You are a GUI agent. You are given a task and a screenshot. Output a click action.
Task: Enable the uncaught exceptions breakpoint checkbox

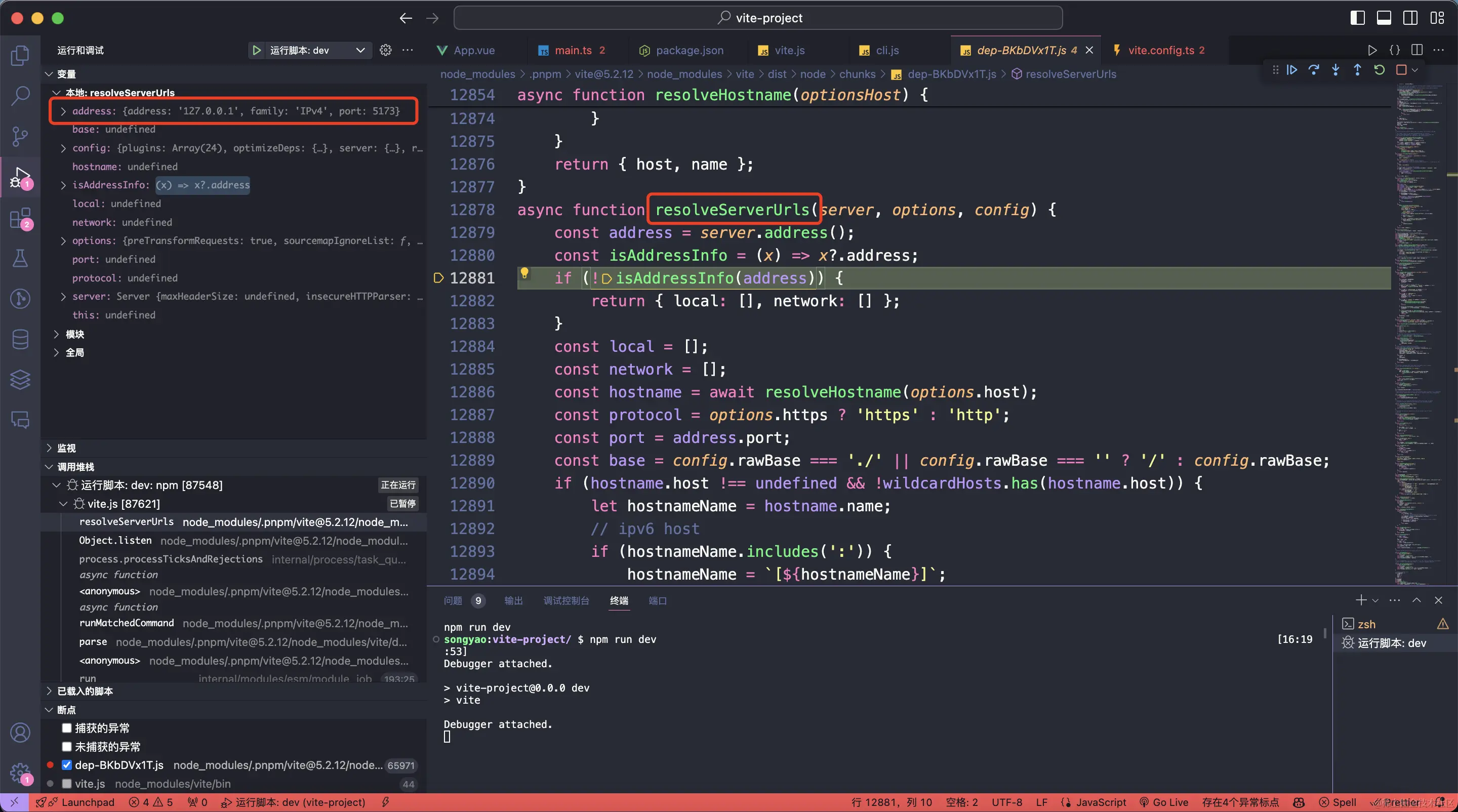pos(67,746)
